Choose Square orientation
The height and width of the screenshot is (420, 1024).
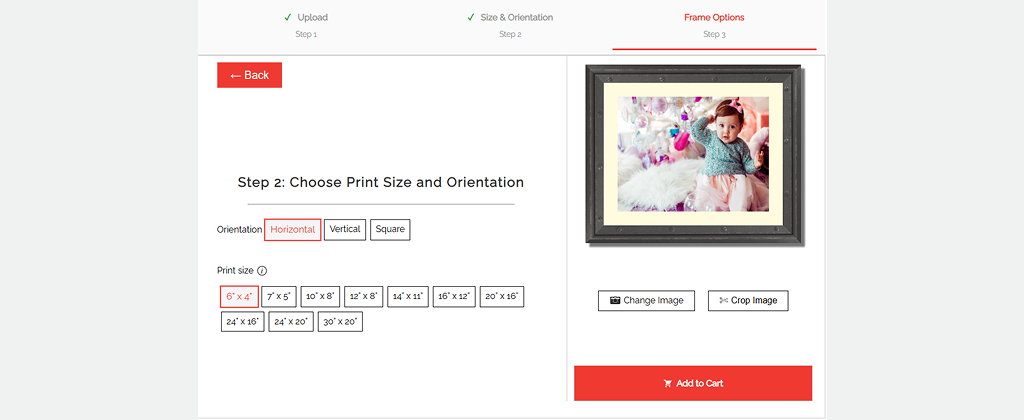click(390, 230)
